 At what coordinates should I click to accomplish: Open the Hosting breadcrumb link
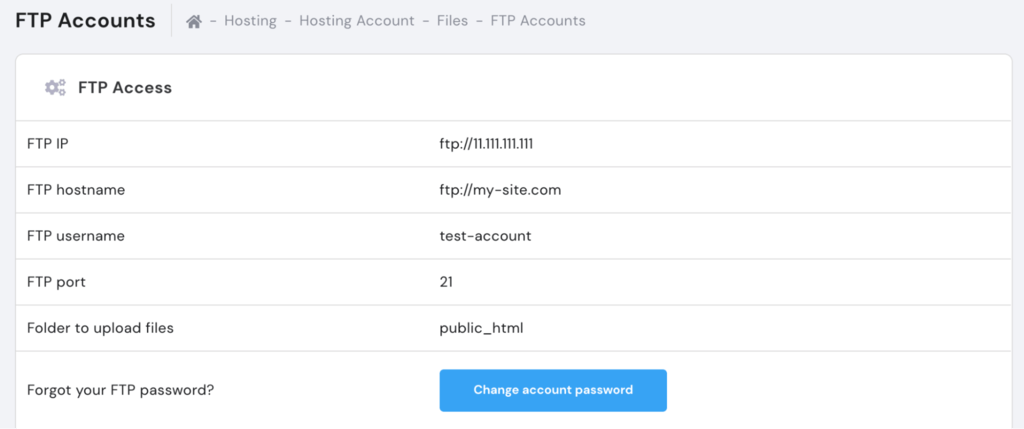coord(250,20)
